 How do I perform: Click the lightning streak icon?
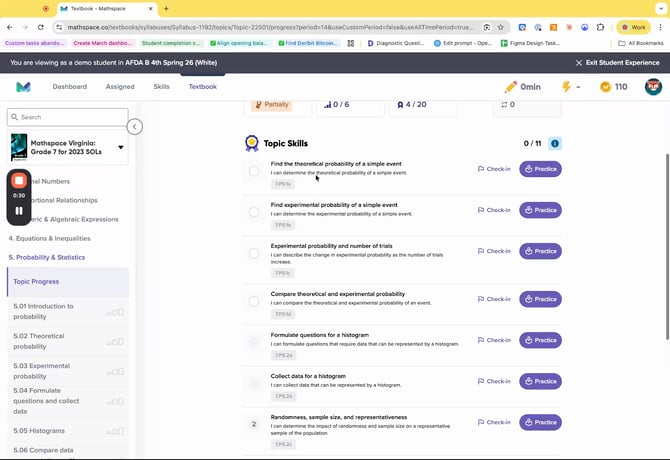pyautogui.click(x=566, y=87)
